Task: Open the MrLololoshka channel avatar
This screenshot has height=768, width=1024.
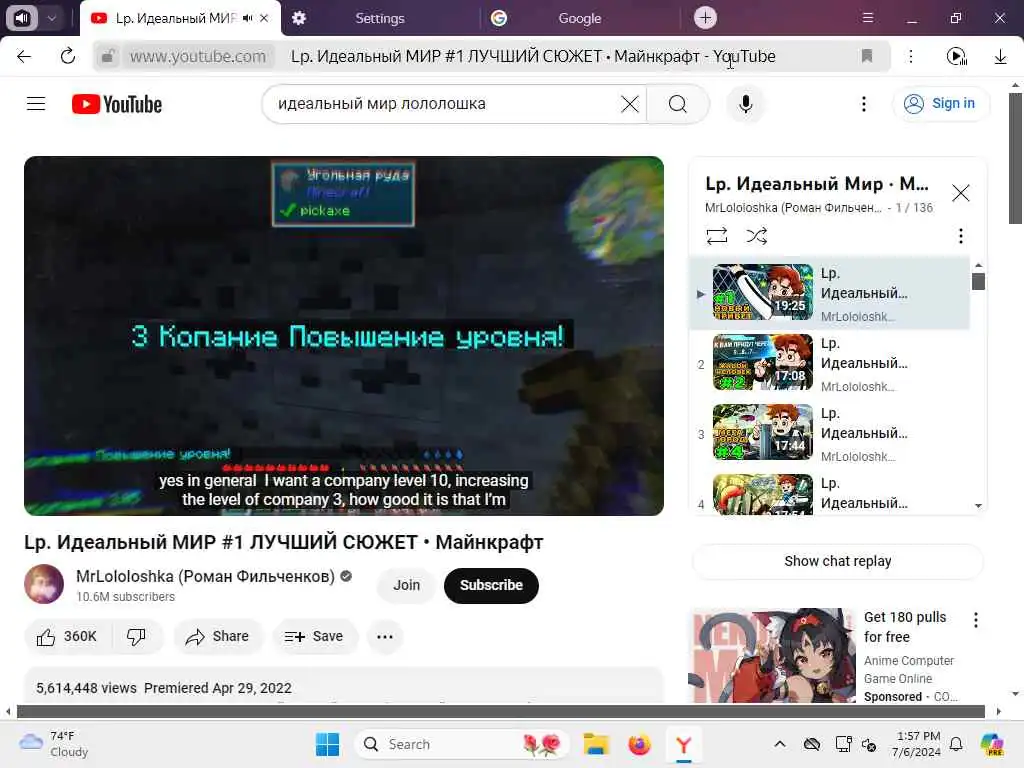Action: pos(44,584)
